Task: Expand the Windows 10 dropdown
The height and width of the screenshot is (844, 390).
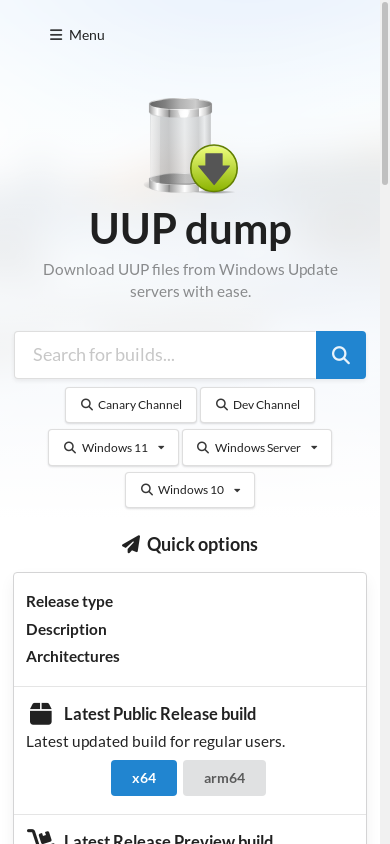Action: [x=190, y=490]
